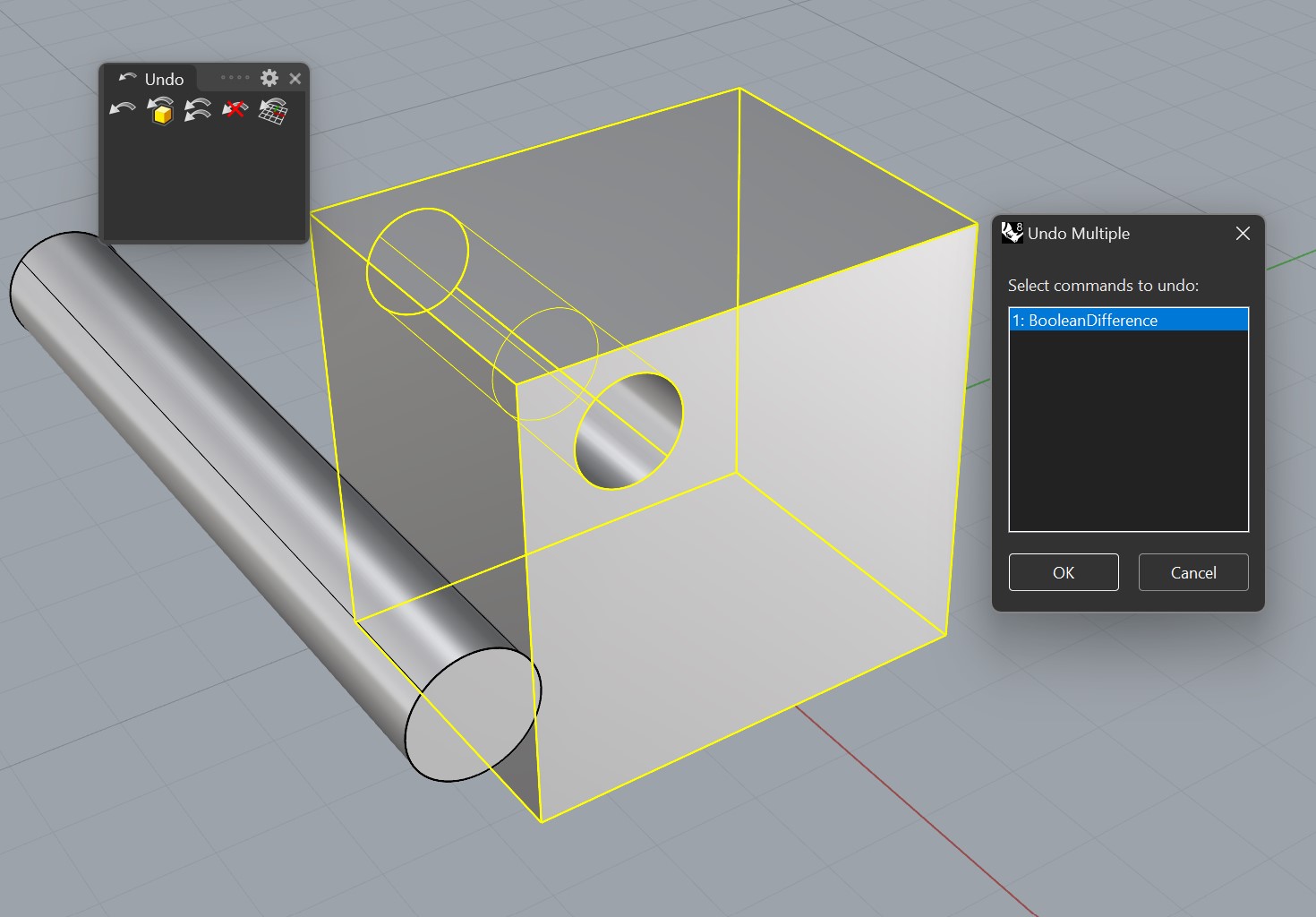Screen dimensions: 1316x917
Task: Confirm with the OK button
Action: tap(1064, 572)
